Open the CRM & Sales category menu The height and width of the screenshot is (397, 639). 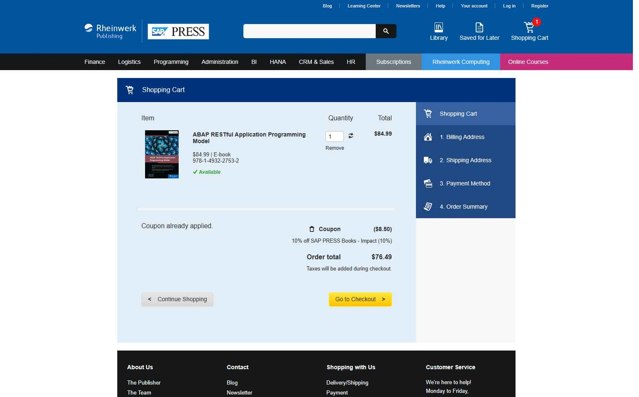[x=316, y=62]
